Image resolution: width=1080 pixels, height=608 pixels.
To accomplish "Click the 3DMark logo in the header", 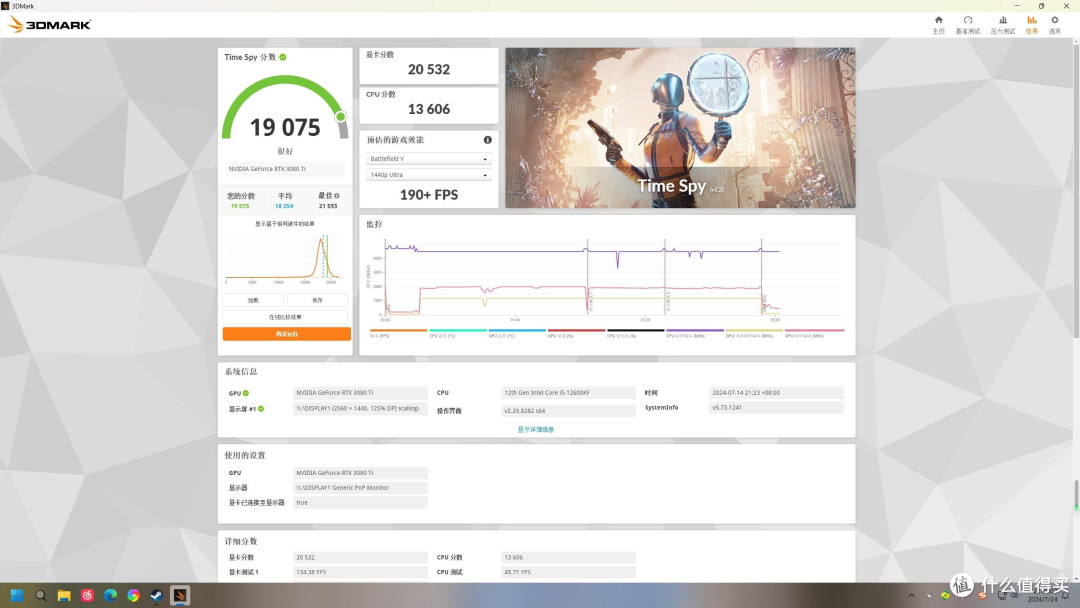I will [50, 25].
